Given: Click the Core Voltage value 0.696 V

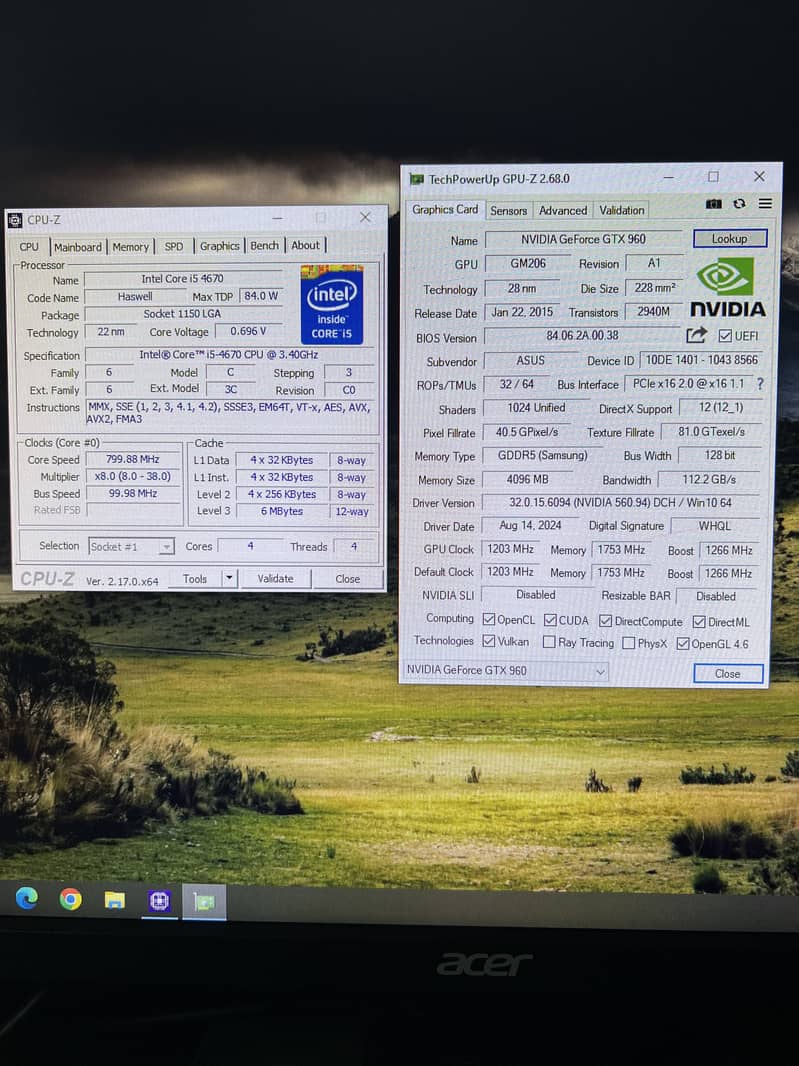Looking at the screenshot, I should tap(248, 331).
